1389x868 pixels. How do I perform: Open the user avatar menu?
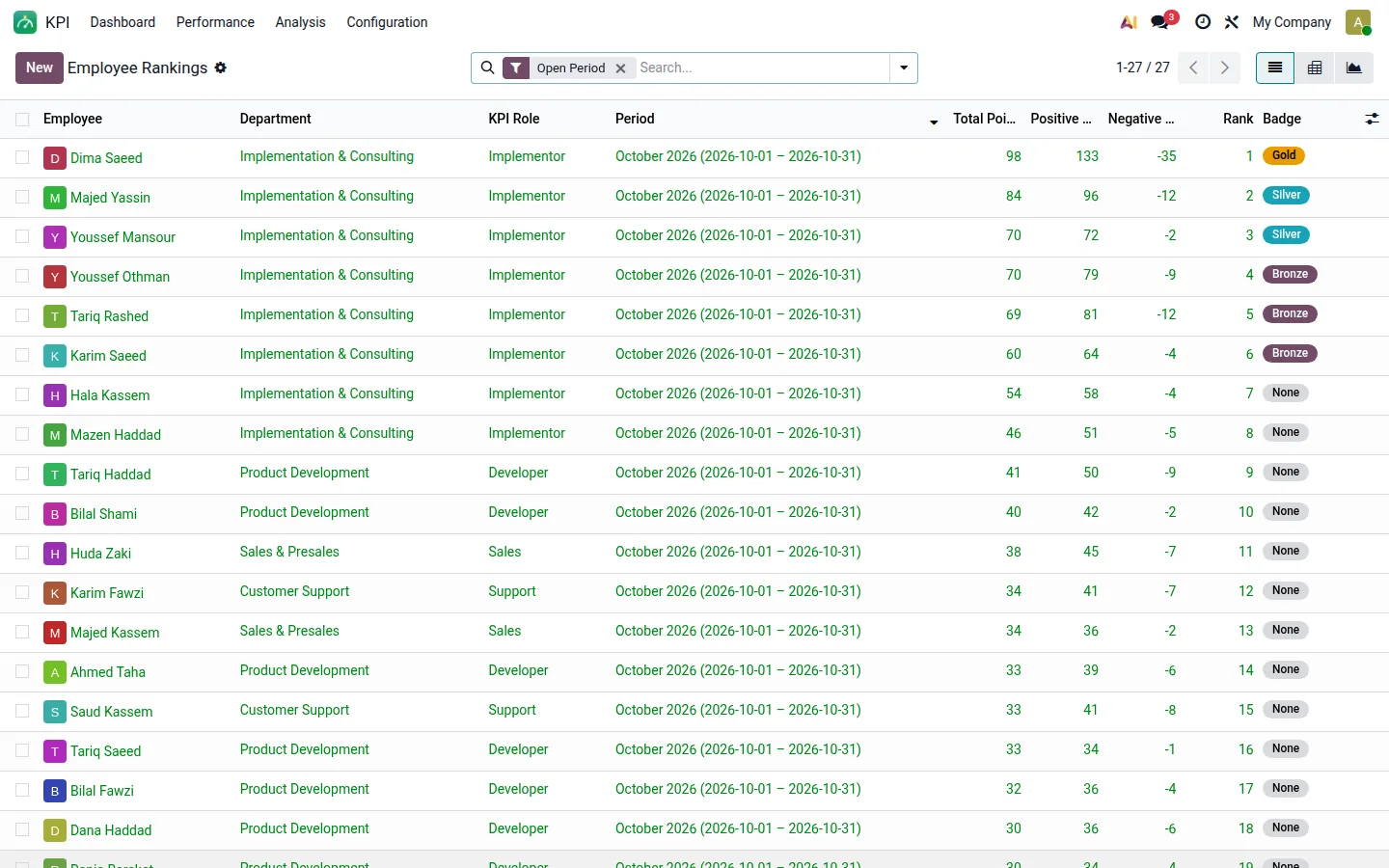(1358, 22)
